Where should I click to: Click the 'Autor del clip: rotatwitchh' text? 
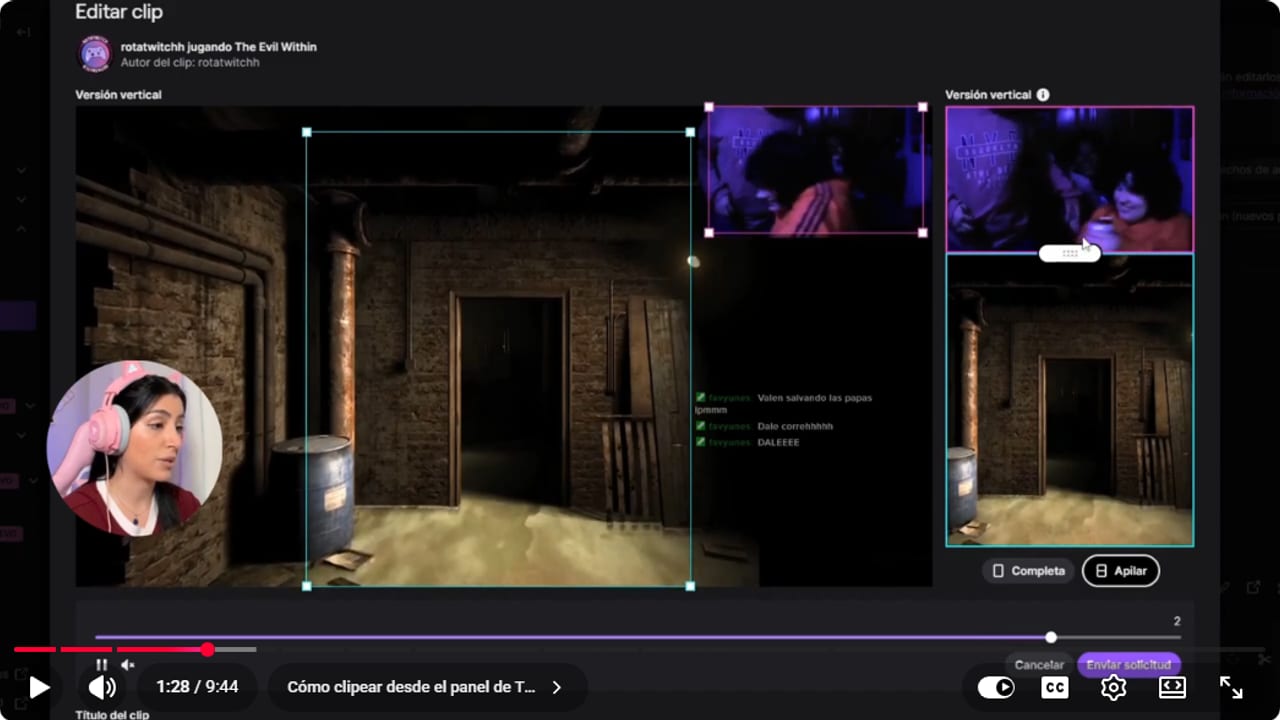[190, 62]
